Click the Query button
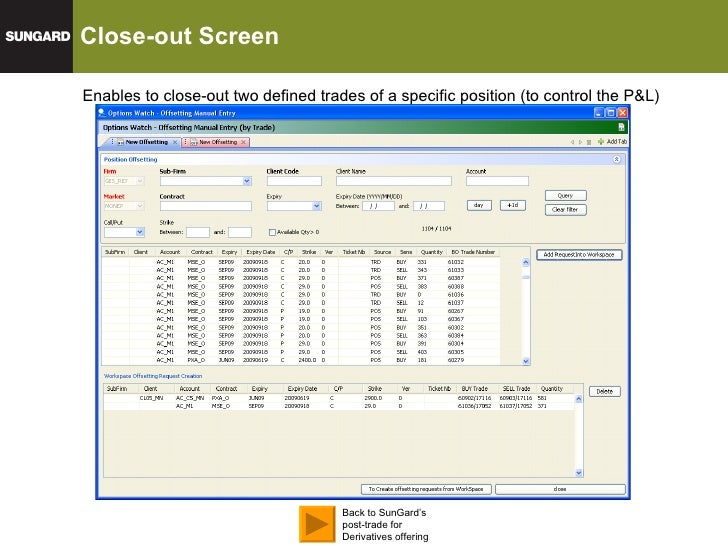728x546 pixels. pos(566,195)
